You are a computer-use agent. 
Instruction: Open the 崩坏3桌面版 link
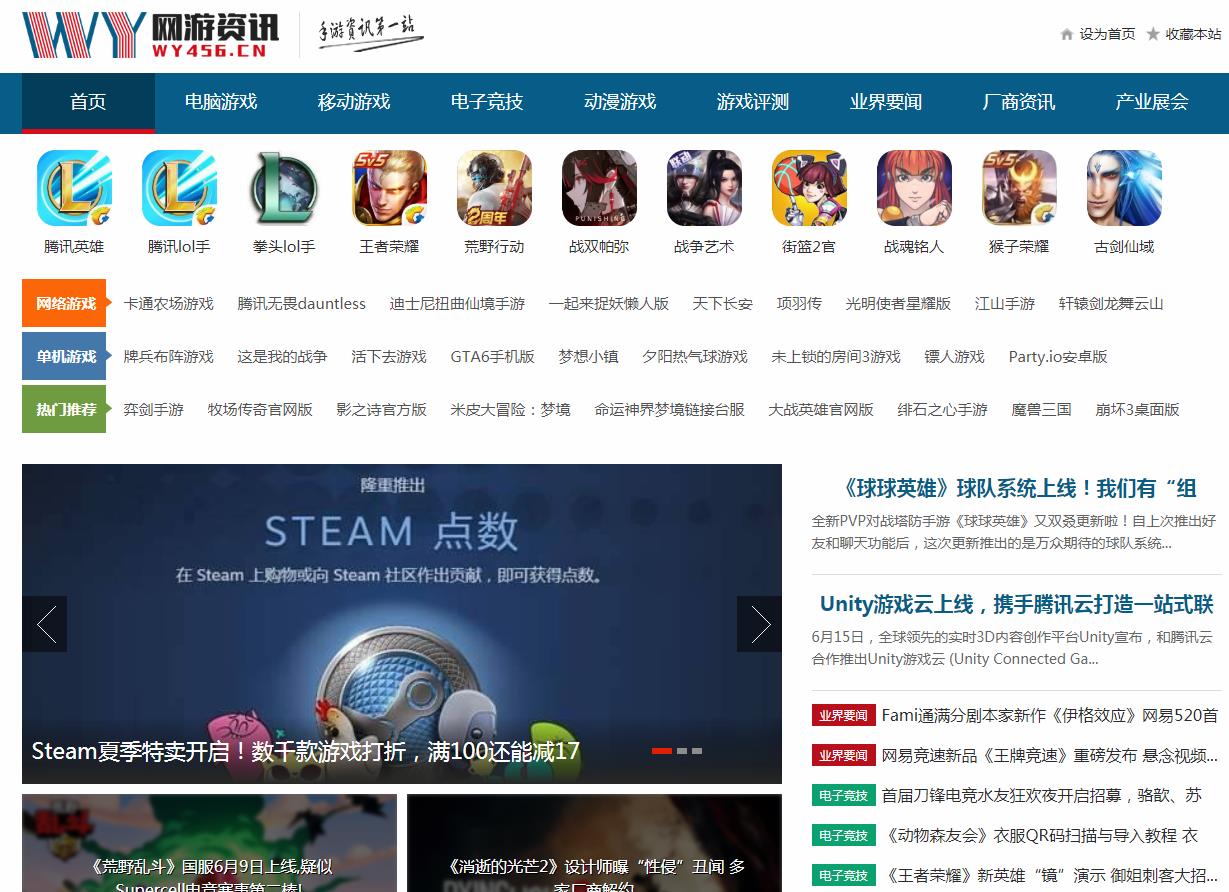(1138, 410)
